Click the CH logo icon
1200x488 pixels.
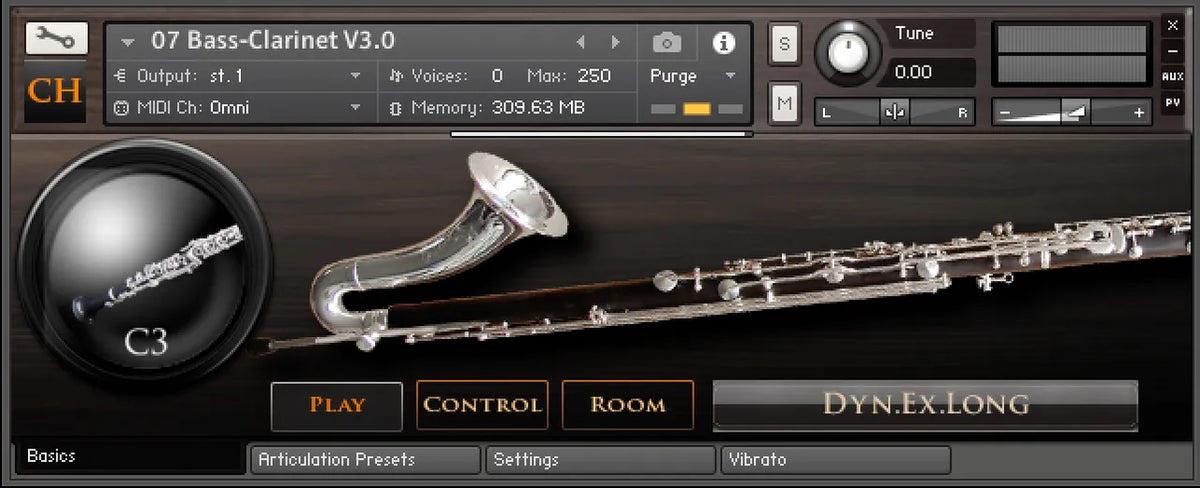point(56,91)
